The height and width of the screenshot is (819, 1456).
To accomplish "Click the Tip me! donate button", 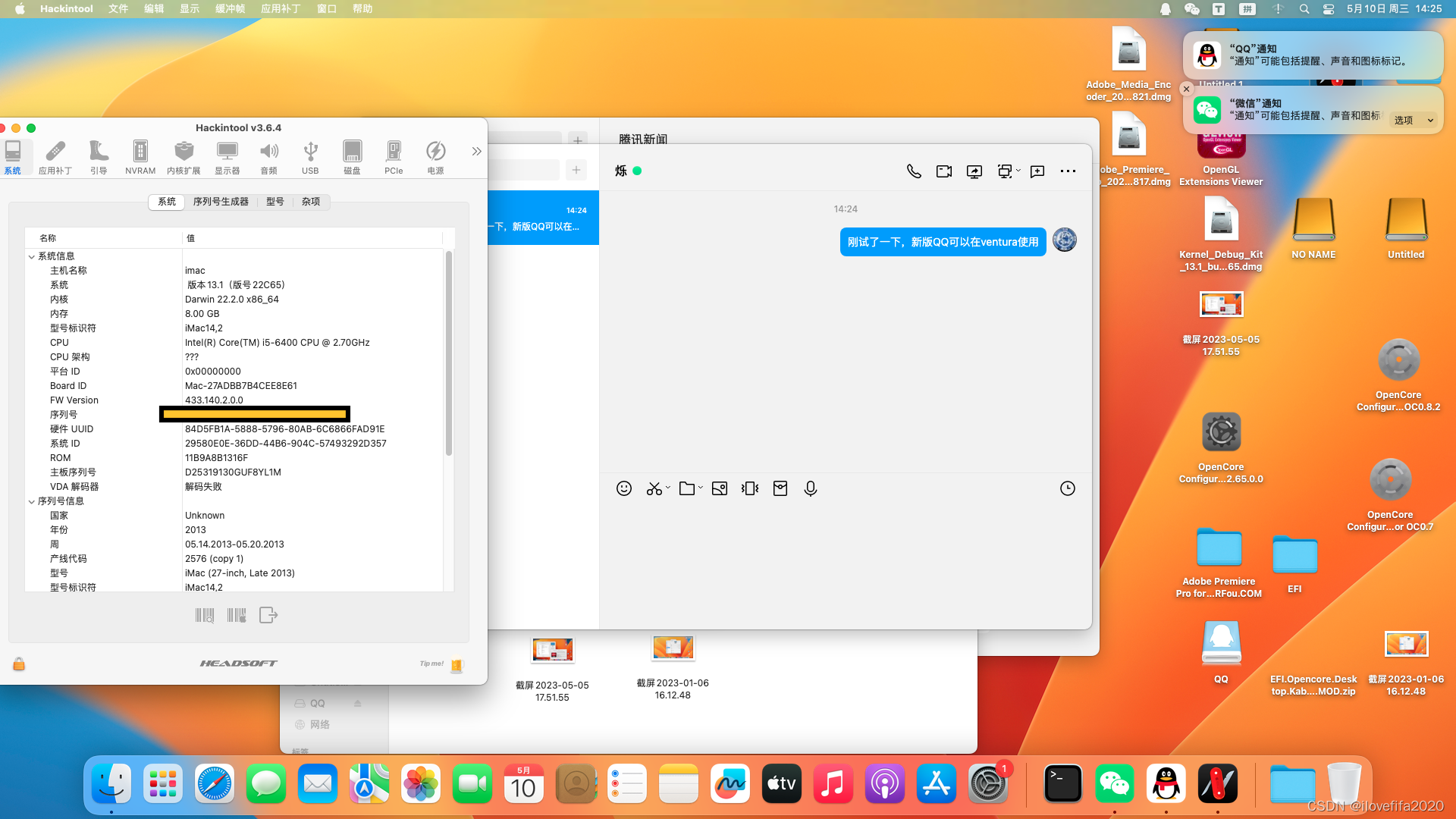I will pos(456,665).
